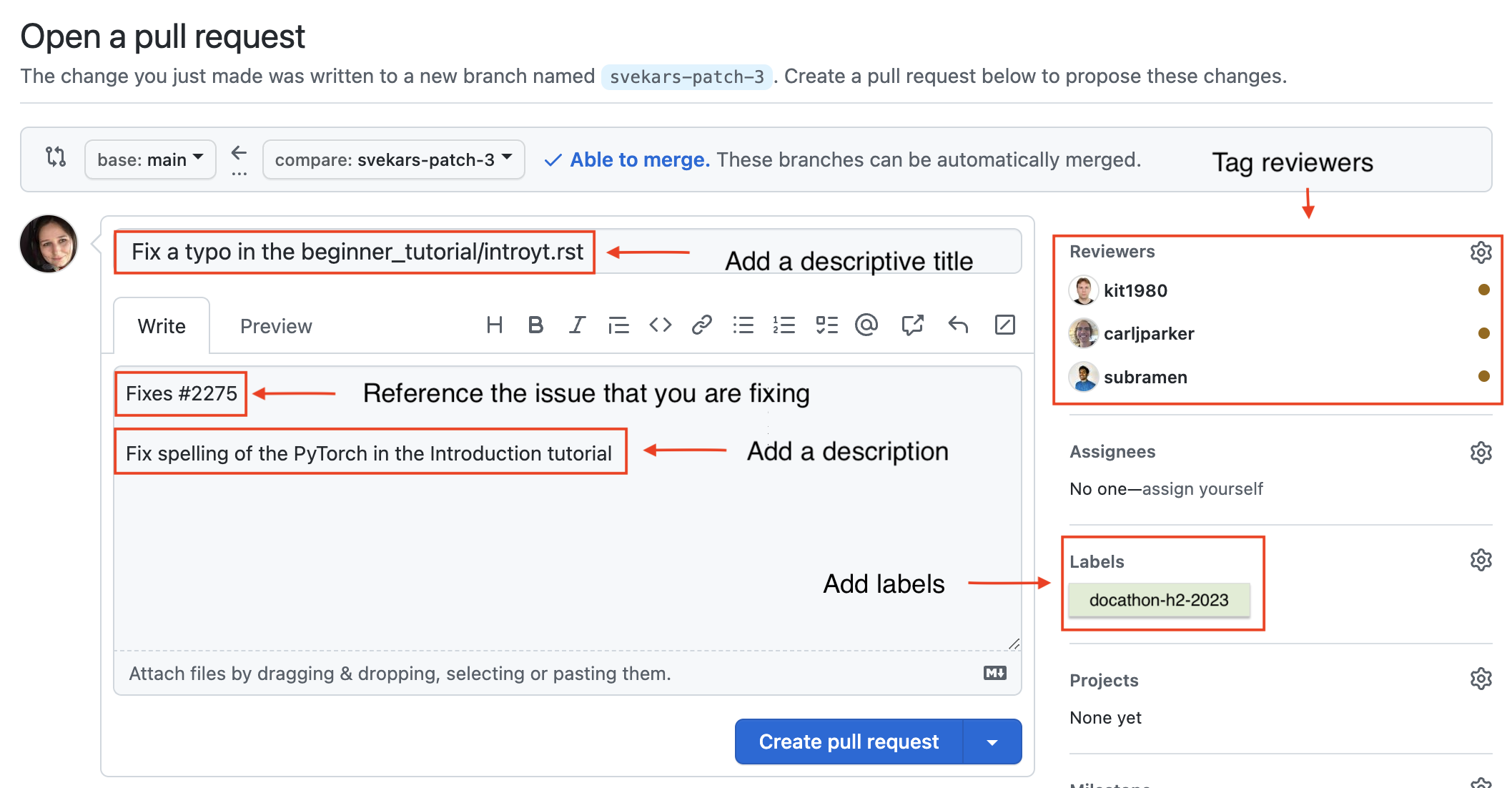This screenshot has height=788, width=1512.
Task: Click the assign yourself link
Action: click(1202, 489)
